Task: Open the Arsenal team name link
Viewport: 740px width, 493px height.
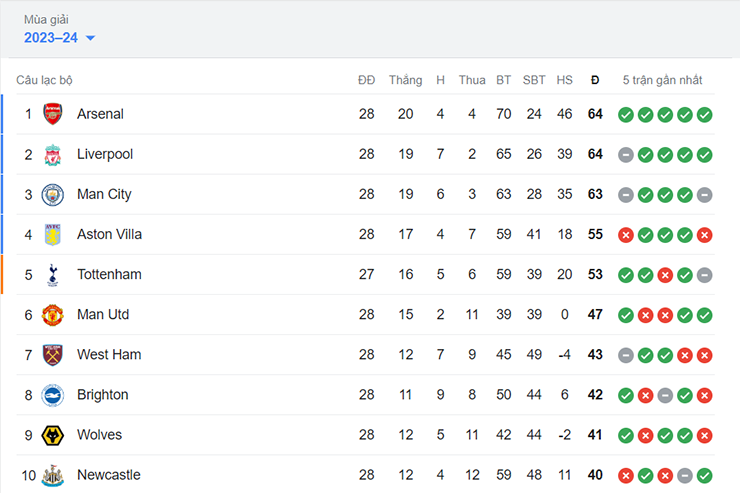Action: click(x=100, y=114)
